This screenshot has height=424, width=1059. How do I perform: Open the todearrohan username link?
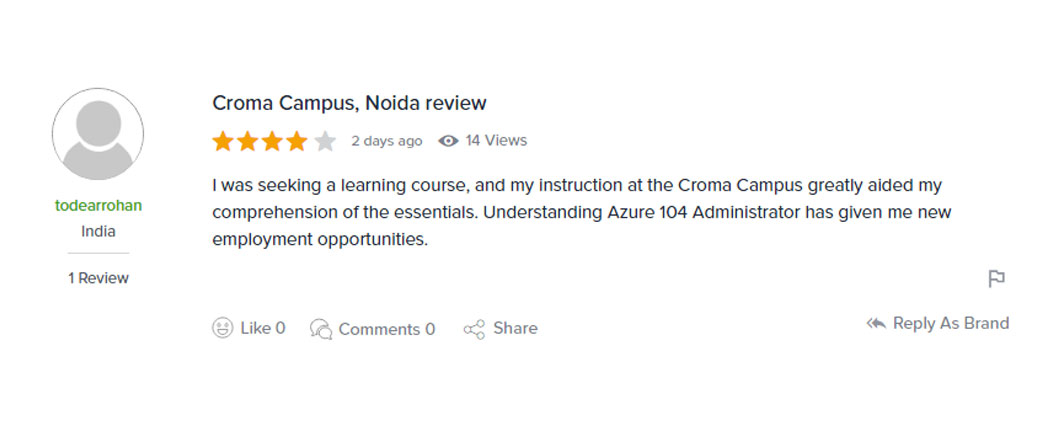[x=98, y=206]
